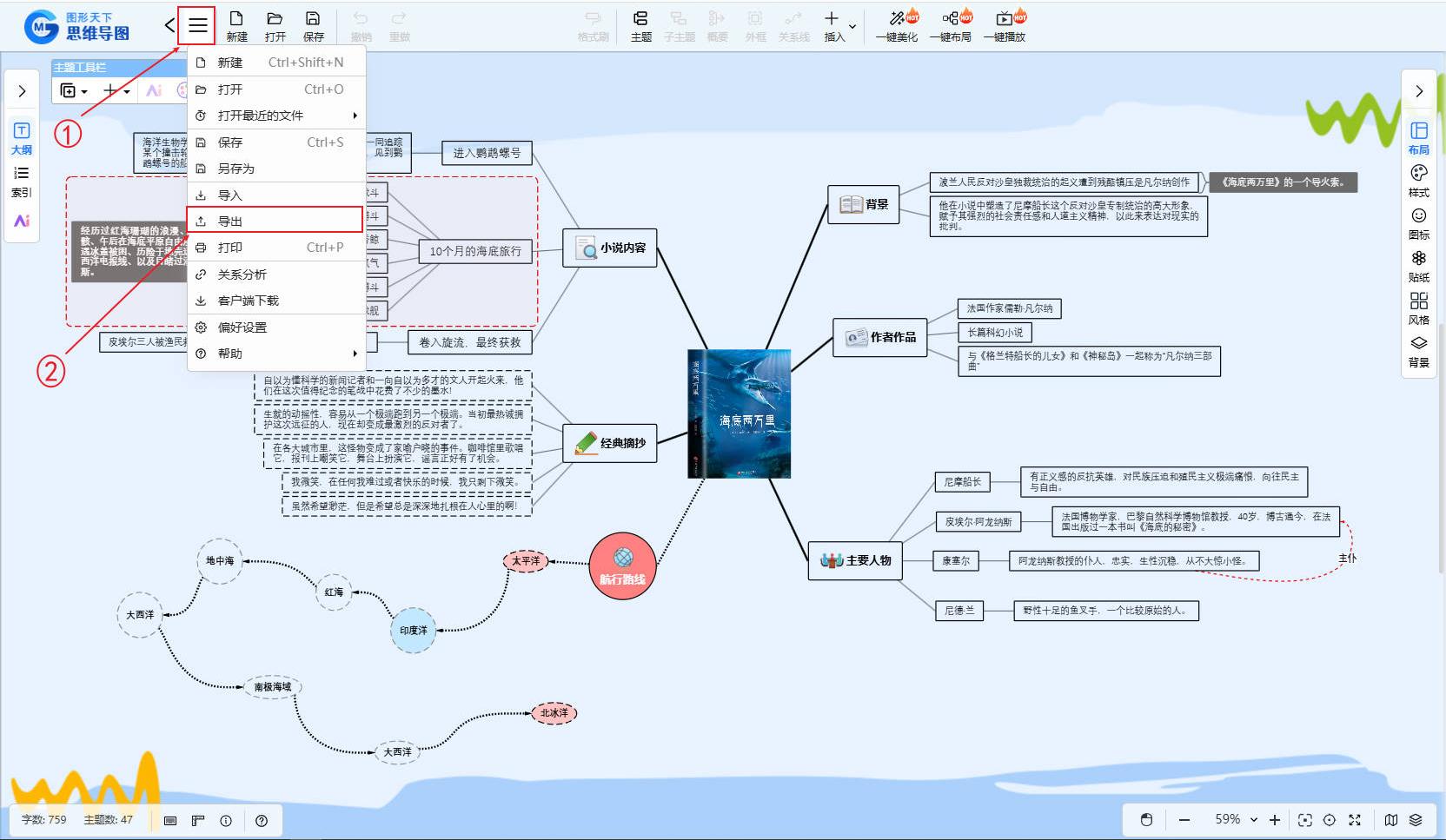Expand the Insert dropdown arrow
The image size is (1446, 840).
(852, 27)
